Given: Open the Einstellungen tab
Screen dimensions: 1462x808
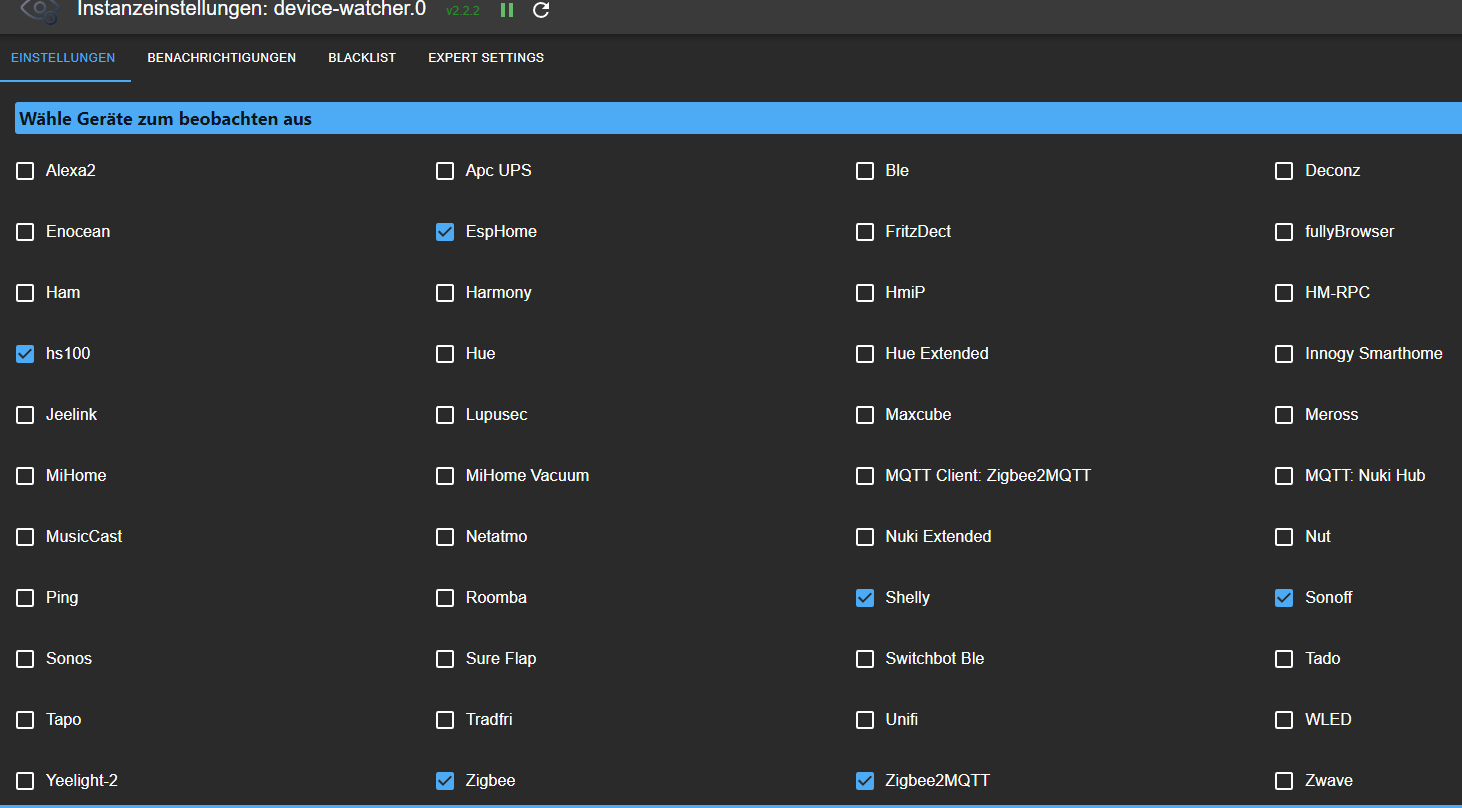Looking at the screenshot, I should coord(63,58).
